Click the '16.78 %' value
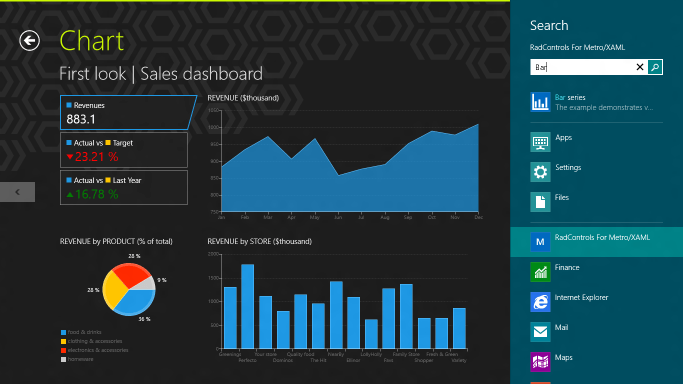Image resolution: width=683 pixels, height=384 pixels. tap(96, 194)
